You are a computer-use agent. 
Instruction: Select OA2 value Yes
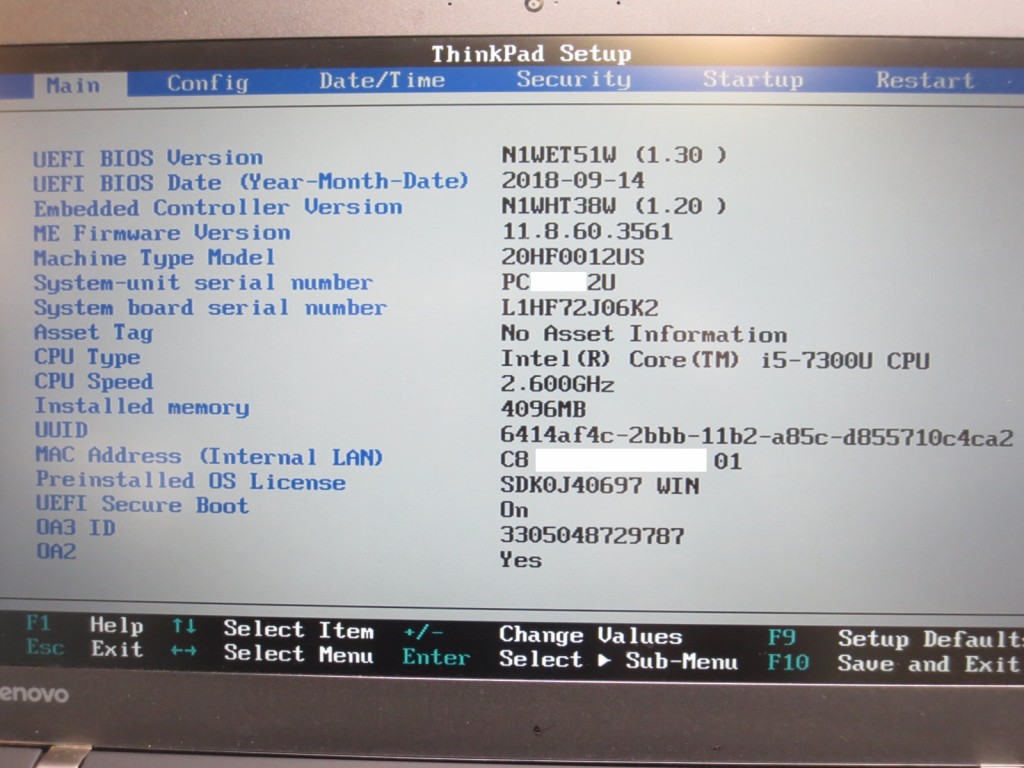(520, 560)
